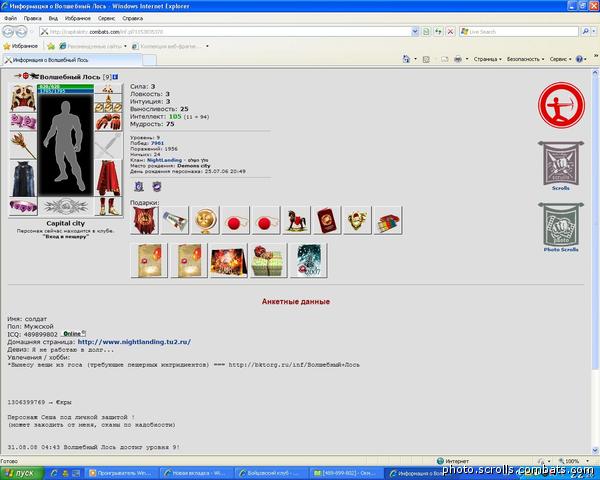This screenshot has height=480, width=600.
Task: Click the 7961 victories link
Action: 157,143
